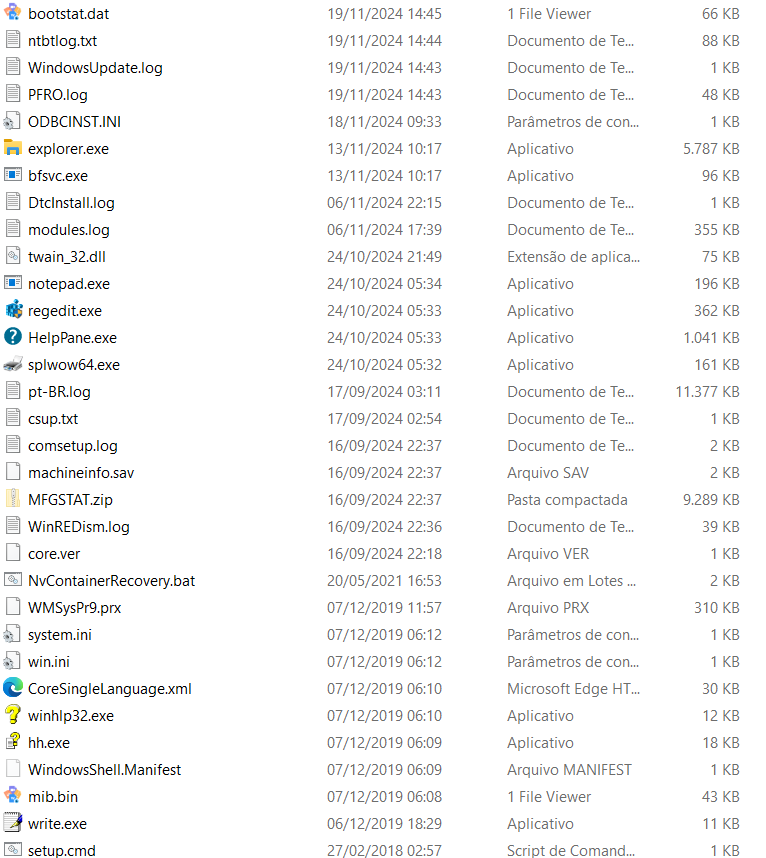Select the win.ini config icon
Image resolution: width=766 pixels, height=858 pixels.
13,661
